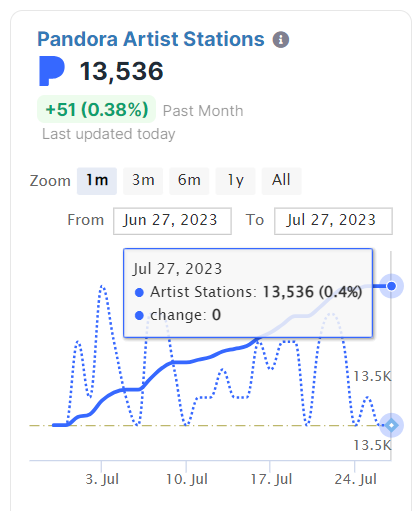Select the All zoom range
Screen dimensions: 413x511
pos(281,181)
